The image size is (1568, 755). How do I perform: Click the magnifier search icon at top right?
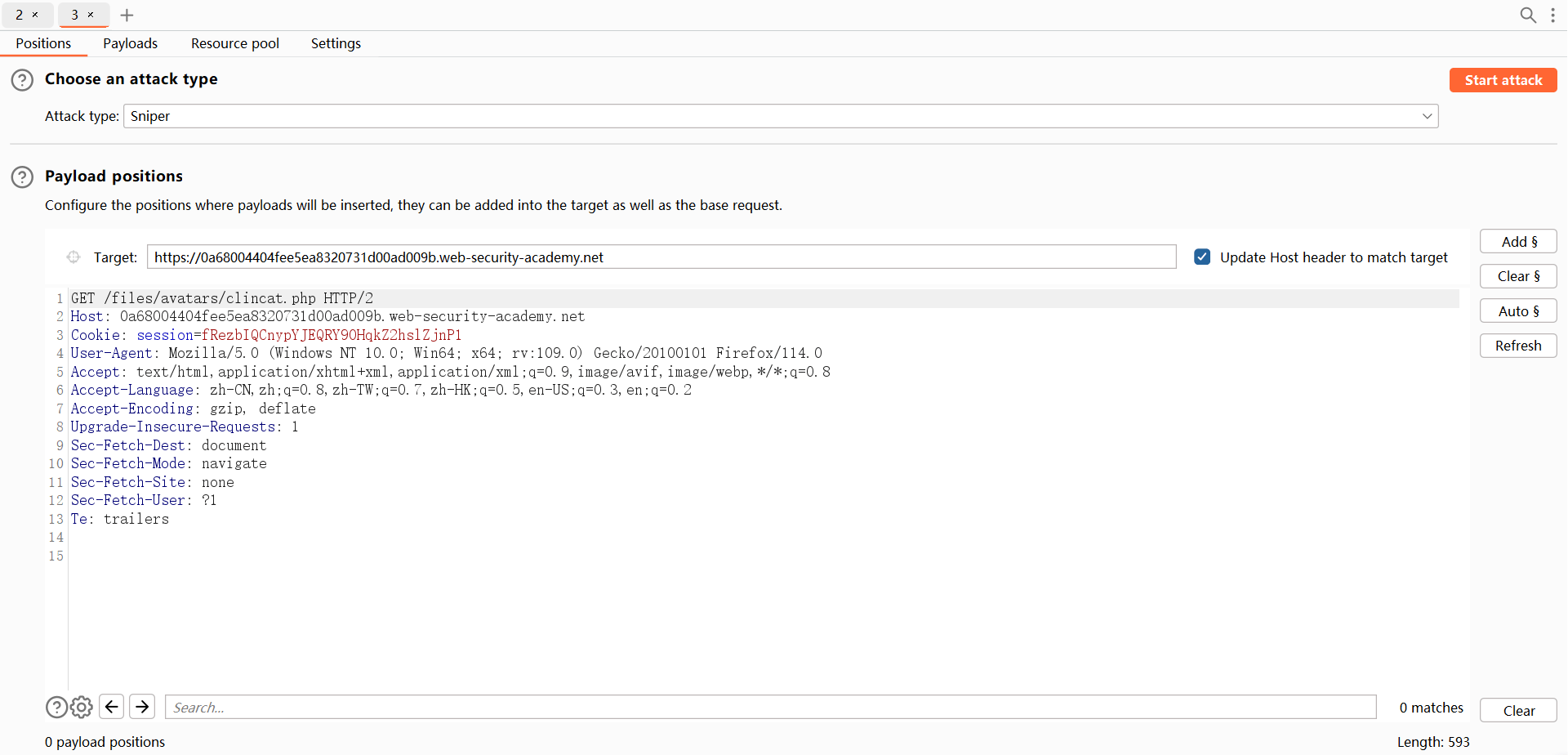coord(1527,15)
